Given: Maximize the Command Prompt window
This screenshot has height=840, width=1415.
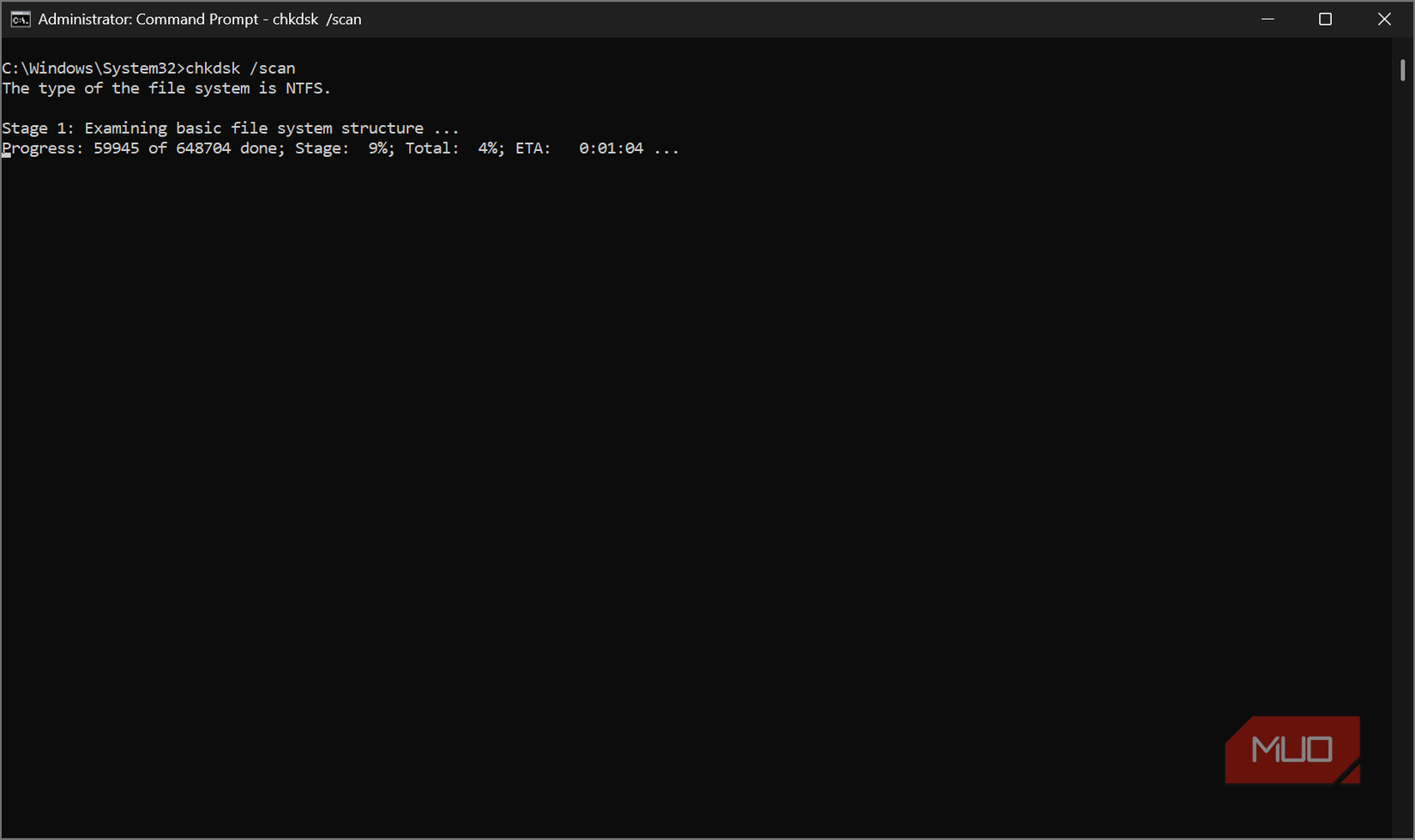Looking at the screenshot, I should pos(1325,19).
